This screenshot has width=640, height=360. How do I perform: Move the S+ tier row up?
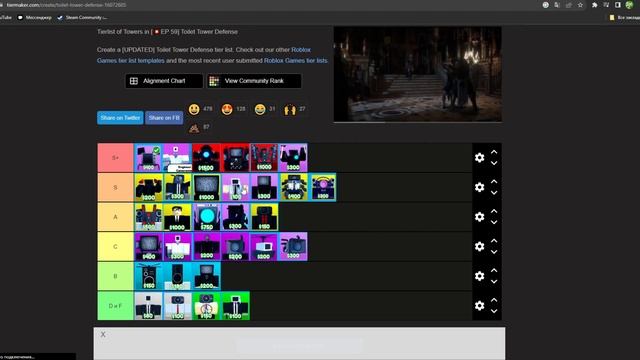494,152
